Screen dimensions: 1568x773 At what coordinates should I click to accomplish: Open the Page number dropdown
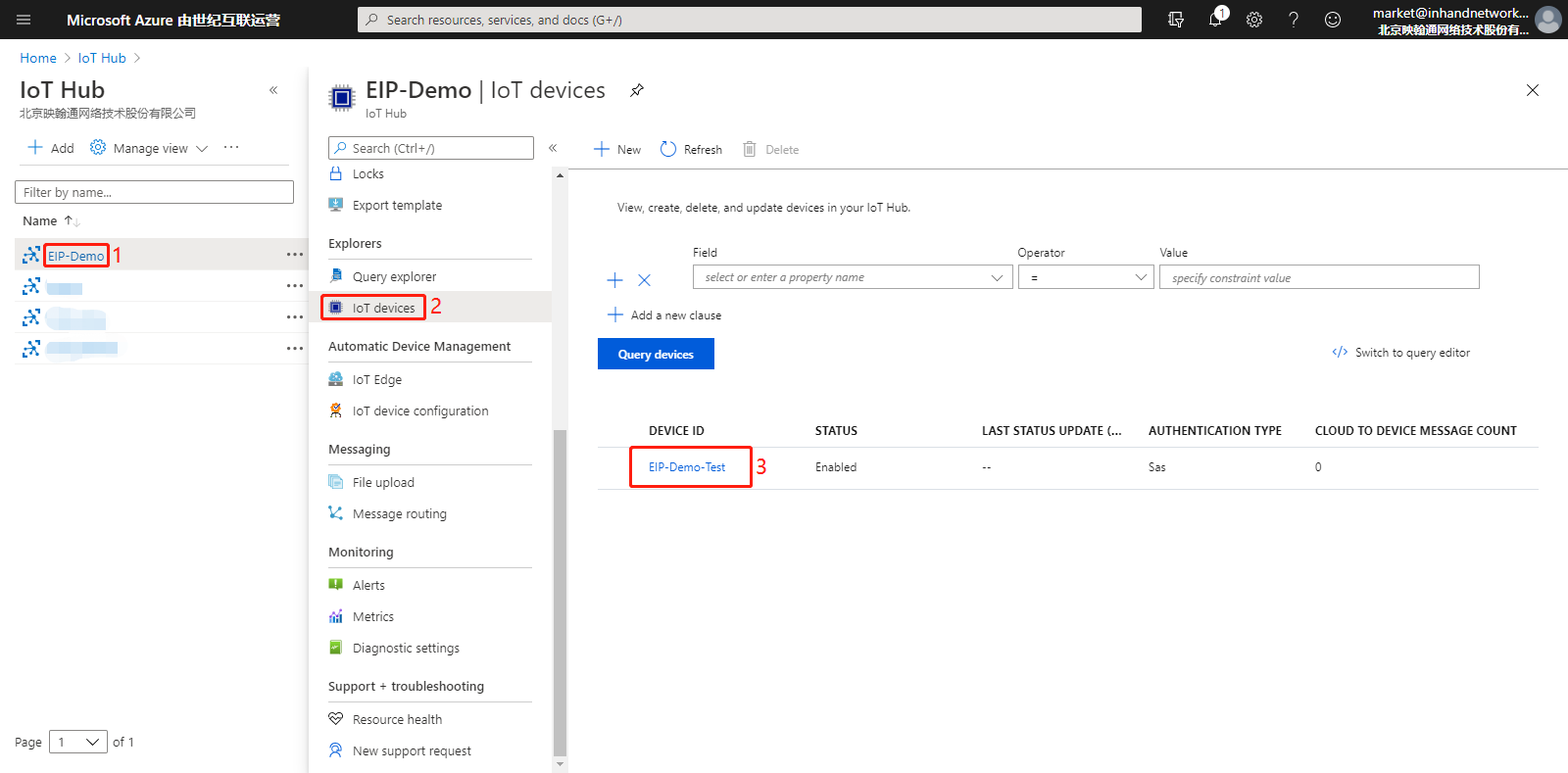click(x=78, y=742)
